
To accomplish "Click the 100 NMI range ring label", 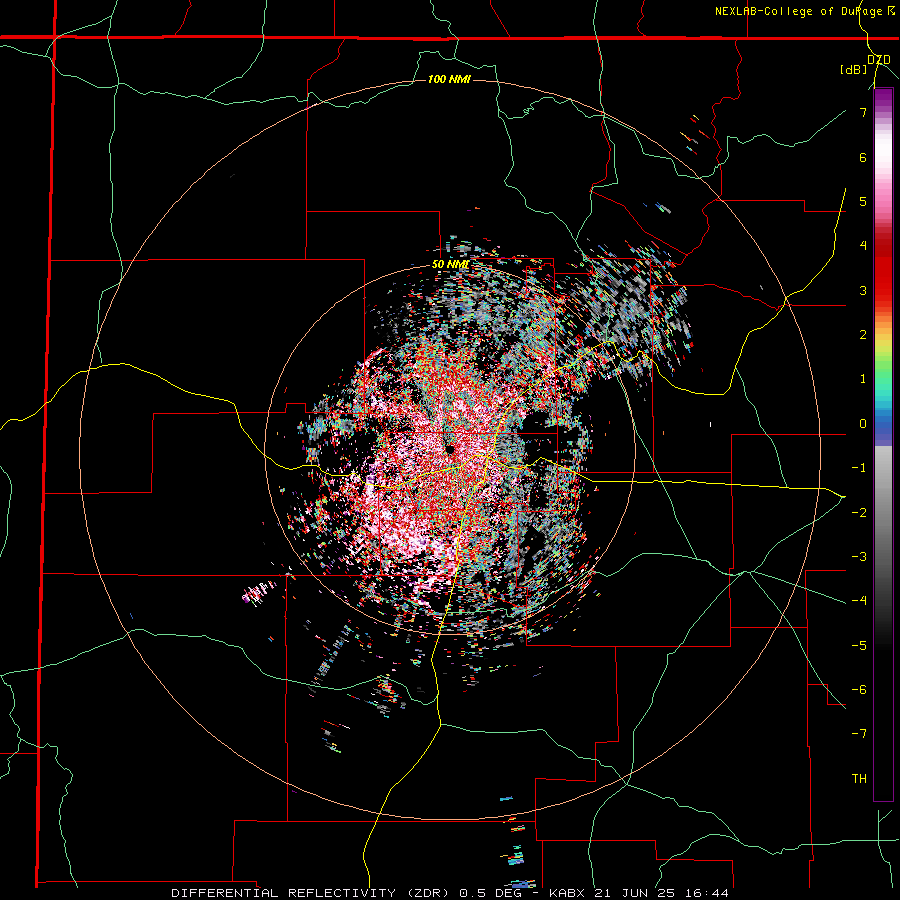I will click(449, 79).
